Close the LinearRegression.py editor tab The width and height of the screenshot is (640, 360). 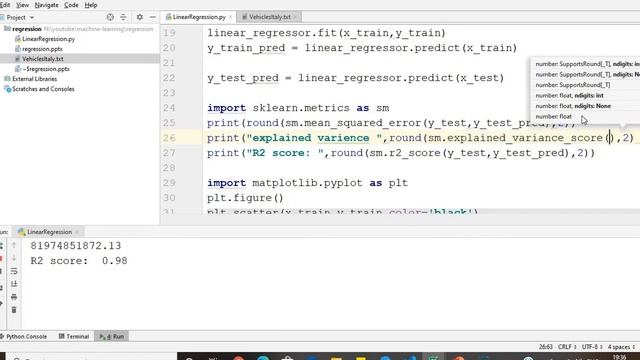230,17
